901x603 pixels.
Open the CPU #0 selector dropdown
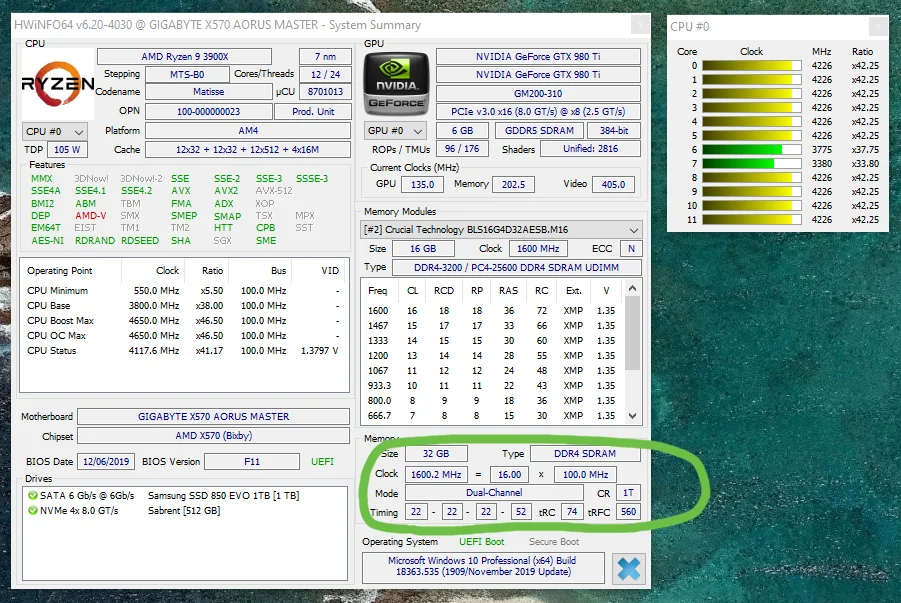[55, 132]
